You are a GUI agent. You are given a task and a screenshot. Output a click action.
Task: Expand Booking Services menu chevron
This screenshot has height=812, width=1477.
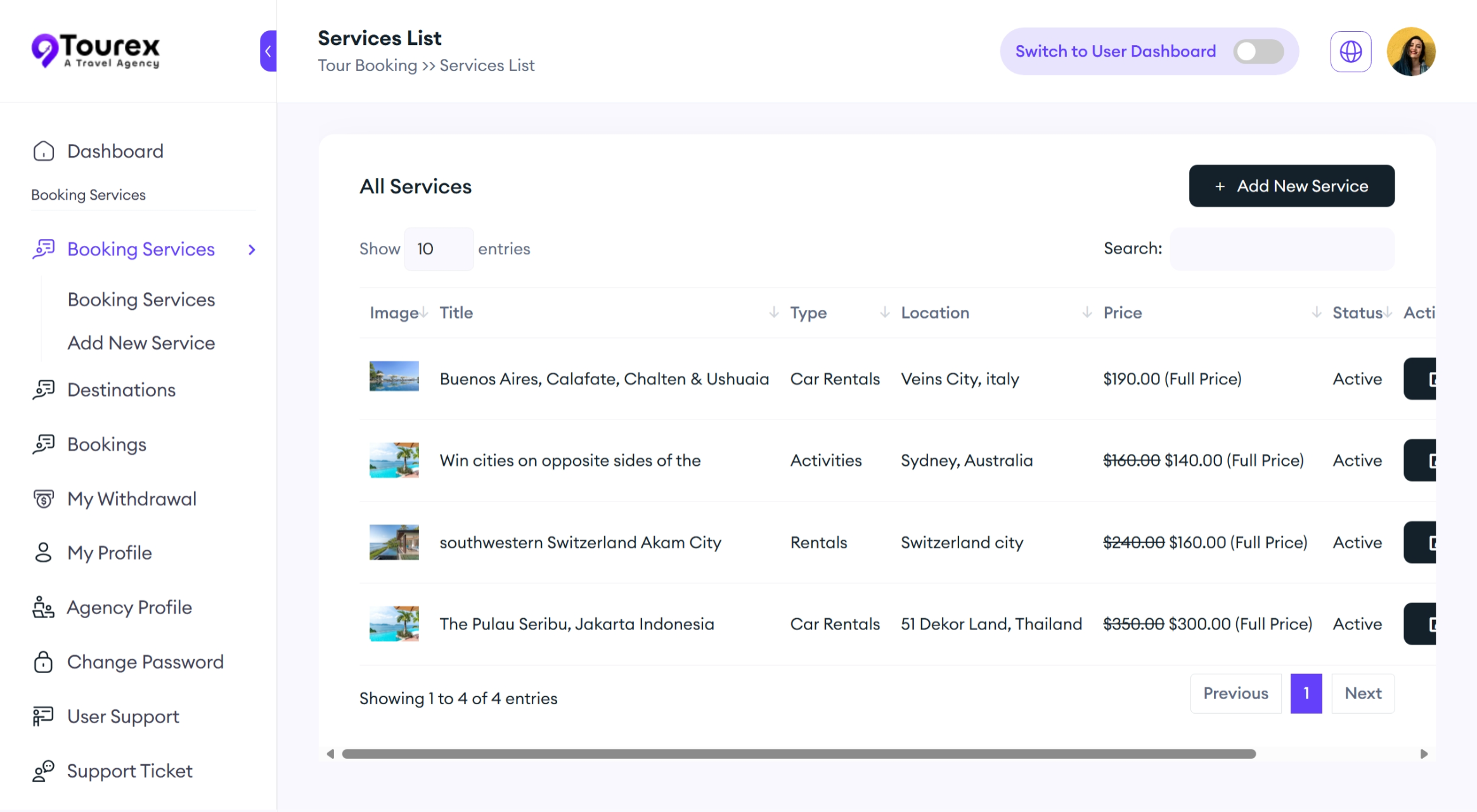tap(252, 250)
